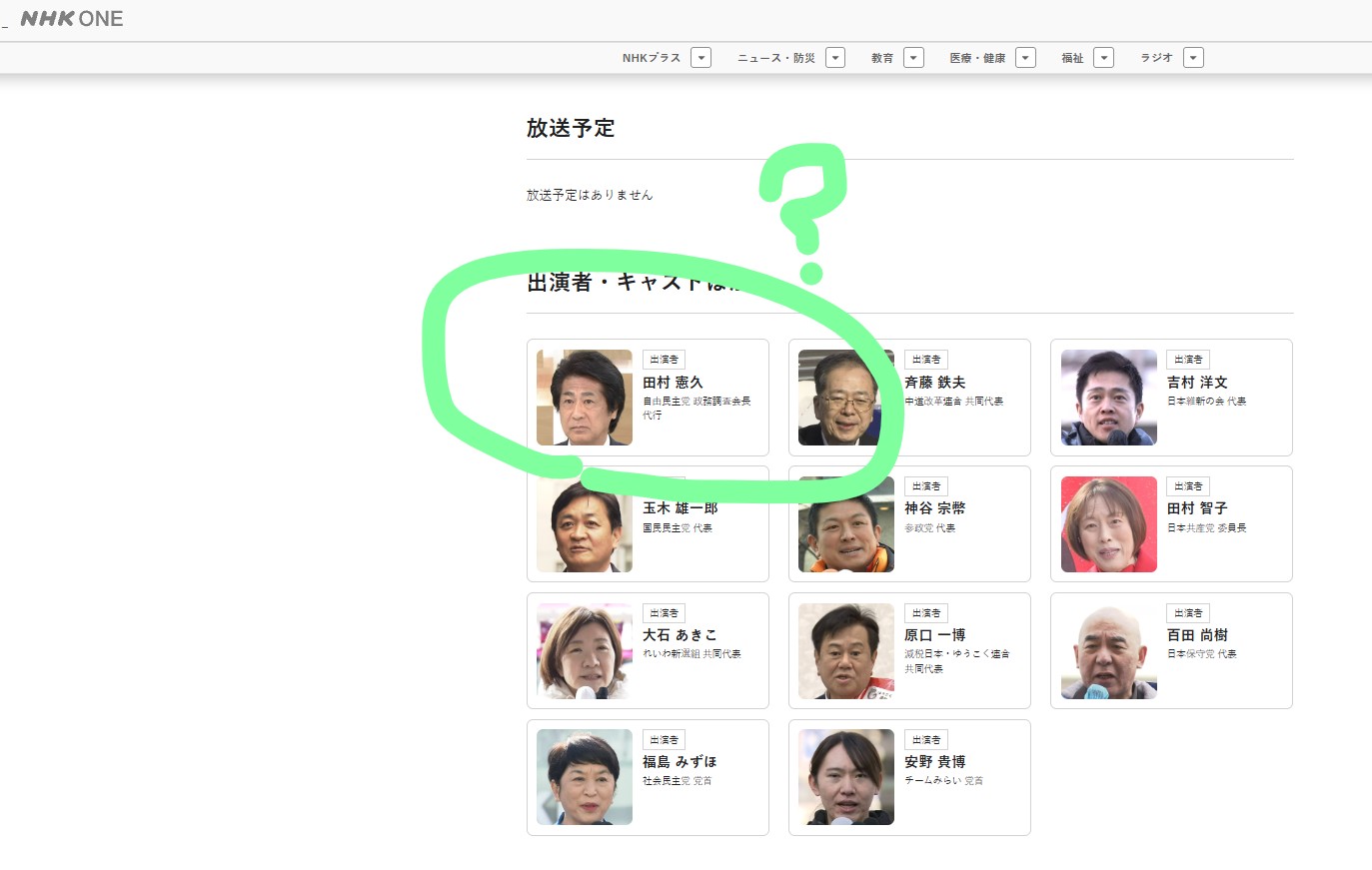Expand the ラジオ dropdown arrow

click(x=1193, y=58)
